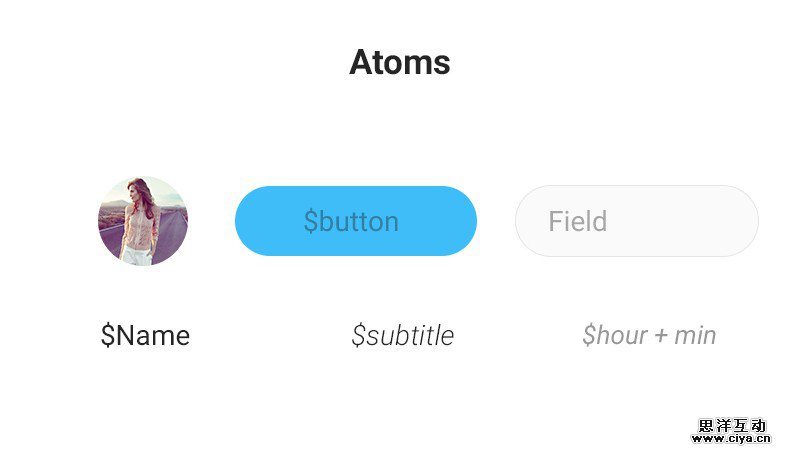Click the circular woman avatar photo

point(143,221)
